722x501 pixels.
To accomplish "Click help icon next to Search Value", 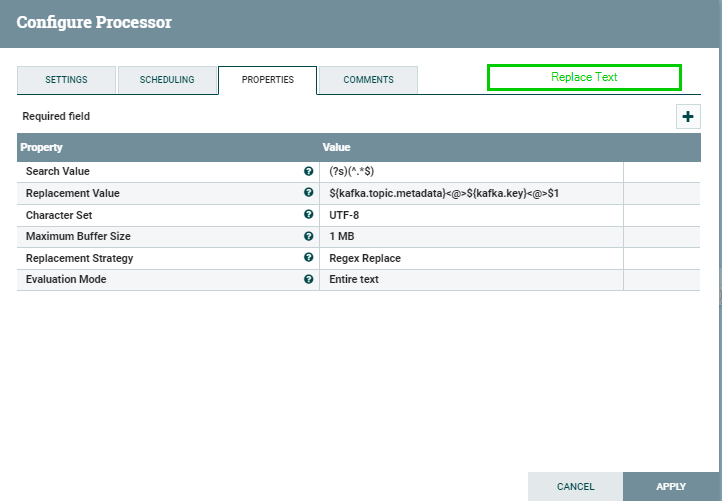I will pyautogui.click(x=308, y=171).
